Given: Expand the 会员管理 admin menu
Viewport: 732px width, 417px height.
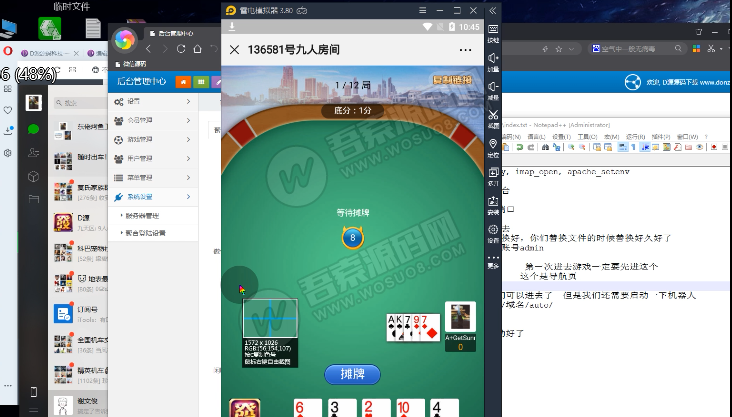Looking at the screenshot, I should (153, 120).
